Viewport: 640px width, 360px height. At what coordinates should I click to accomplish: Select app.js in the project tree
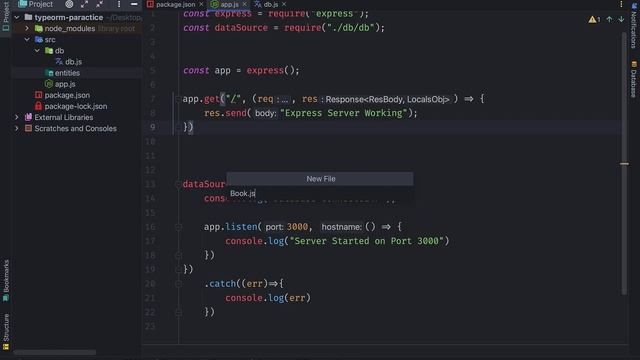[x=65, y=84]
